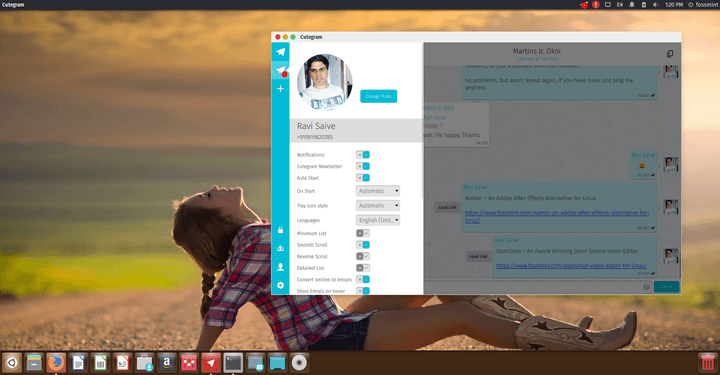Open the emoji picker next to Send
720x375 pixels.
coord(646,286)
